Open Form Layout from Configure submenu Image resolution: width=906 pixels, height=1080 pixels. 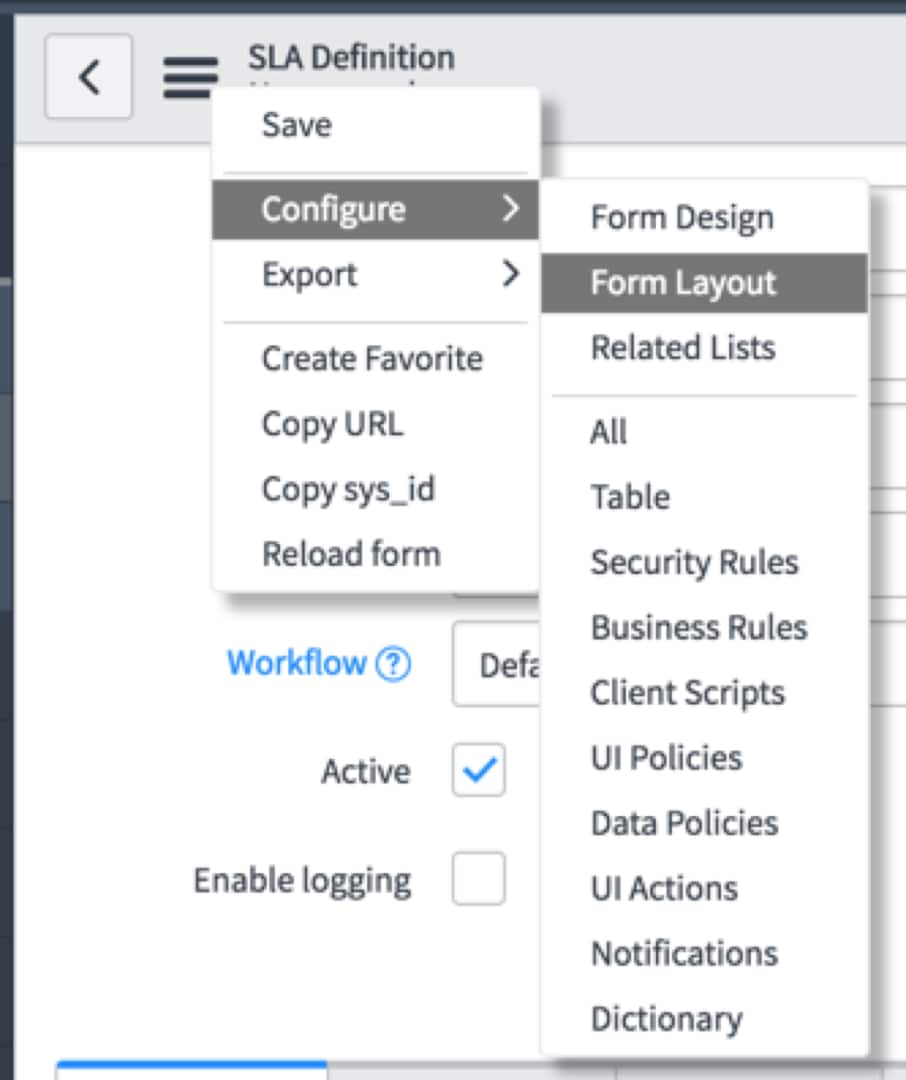(704, 283)
